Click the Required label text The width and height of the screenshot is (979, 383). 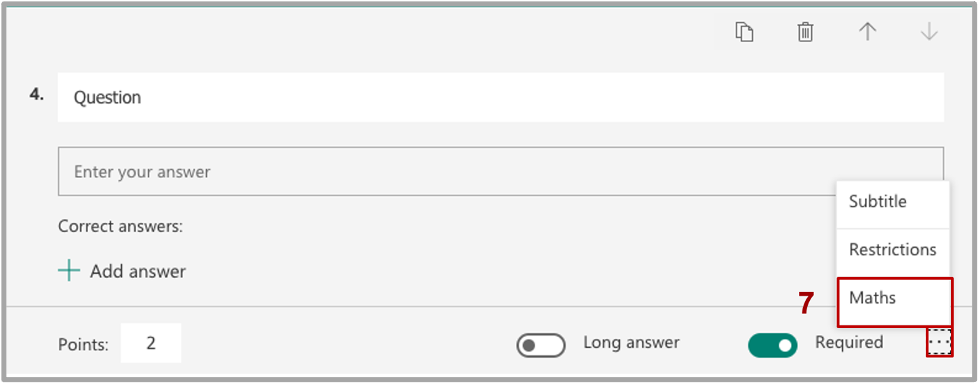click(x=849, y=342)
